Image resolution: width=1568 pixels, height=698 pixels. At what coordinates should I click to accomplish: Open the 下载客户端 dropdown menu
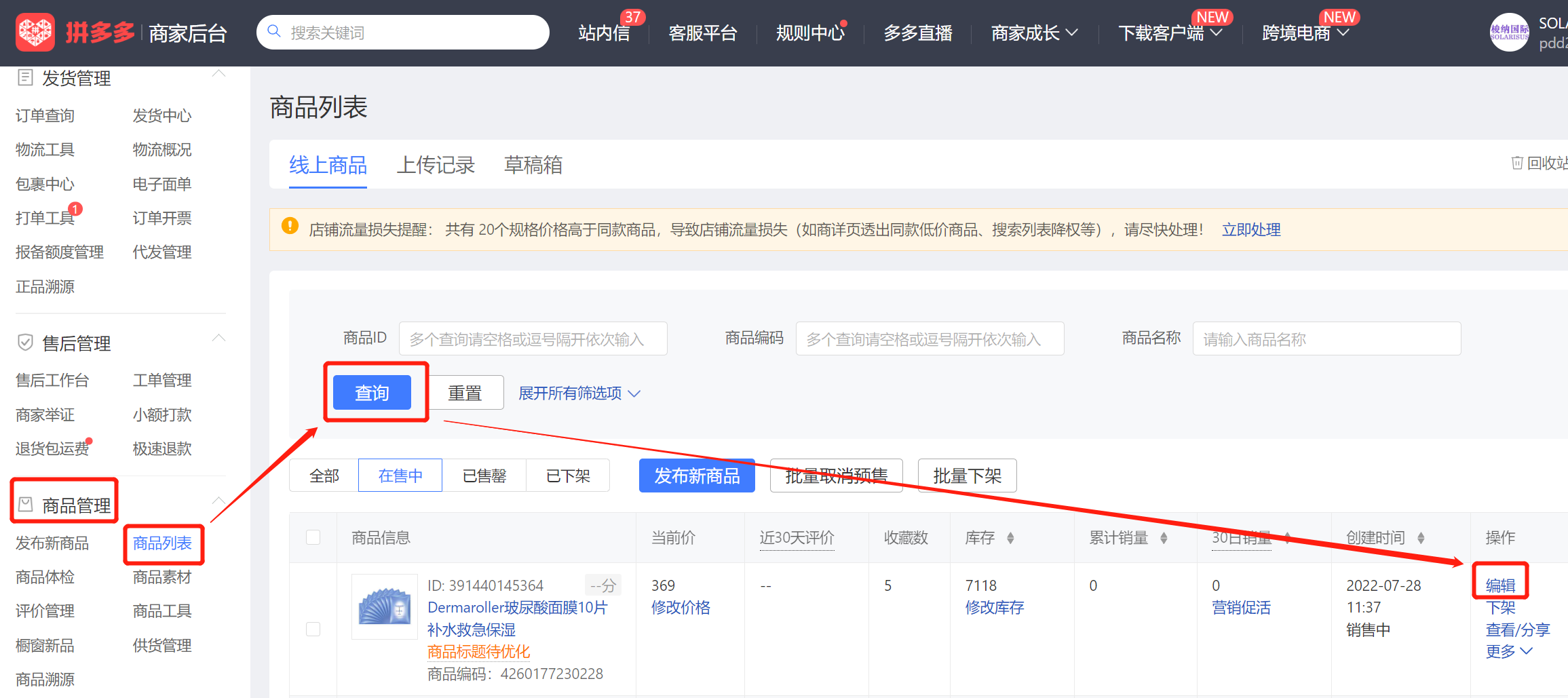click(1170, 33)
